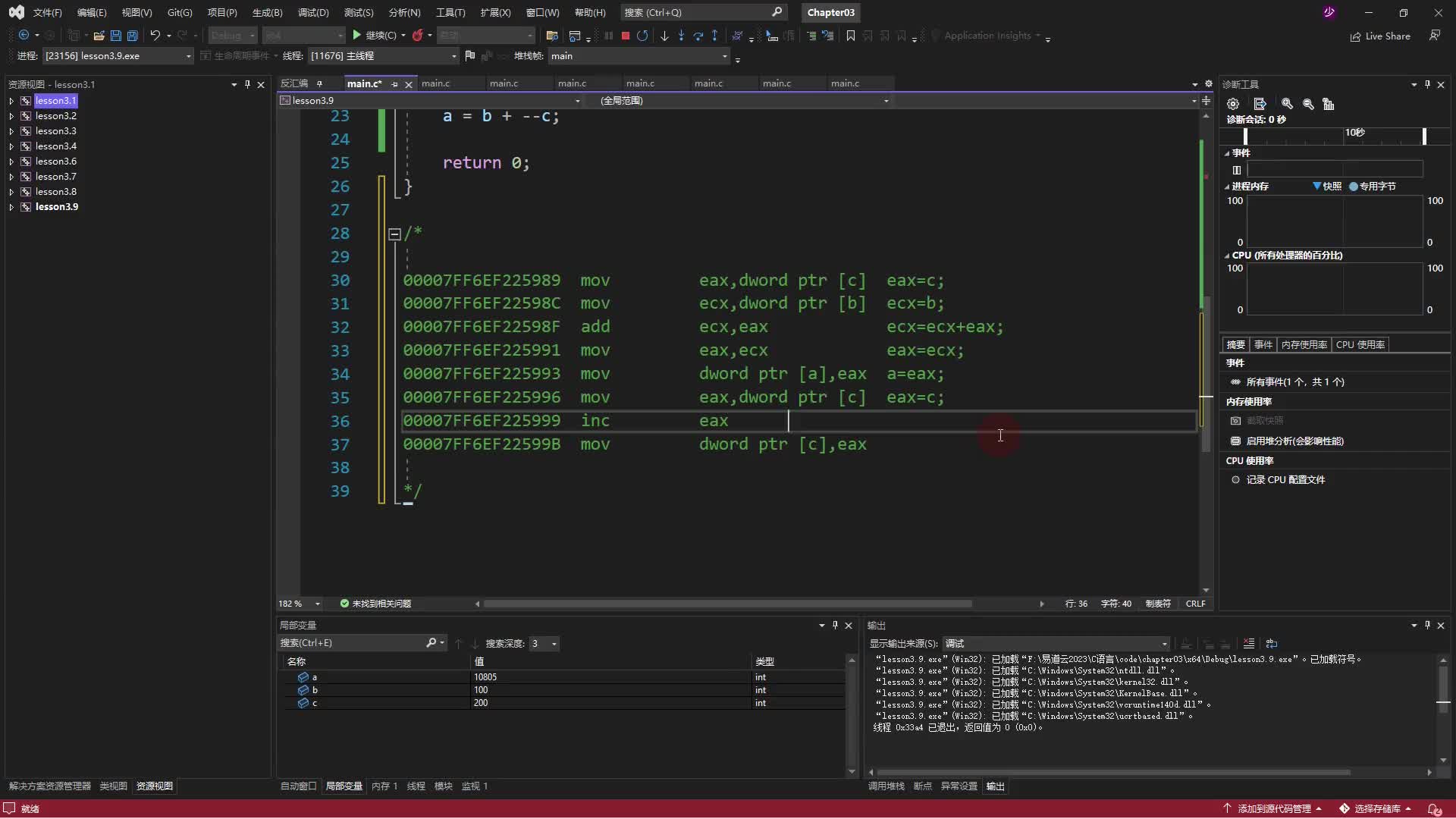Collapse the CPU graph section
1456x819 pixels.
[x=1227, y=256]
